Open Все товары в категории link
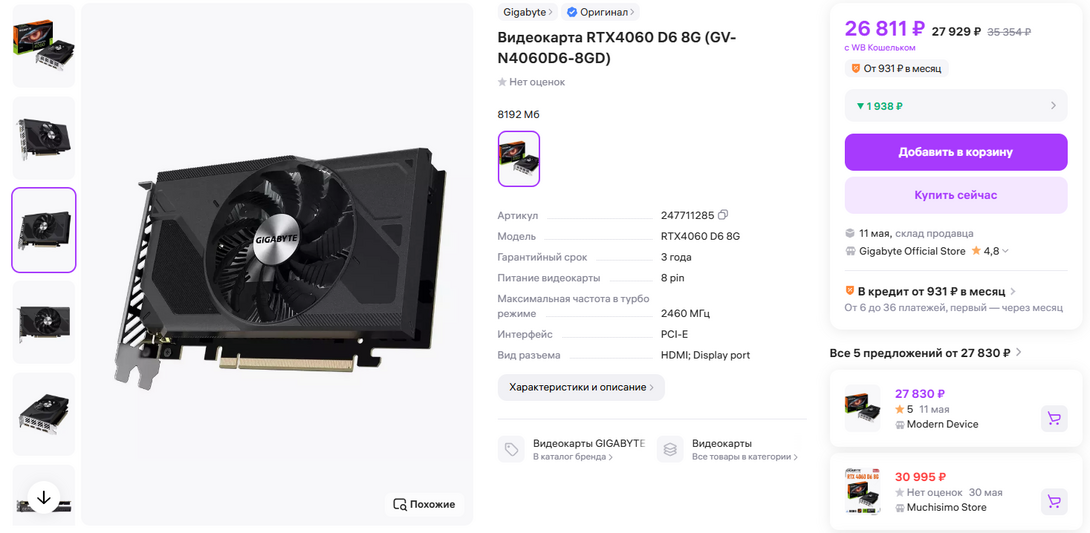Image resolution: width=1090 pixels, height=533 pixels. (x=745, y=457)
